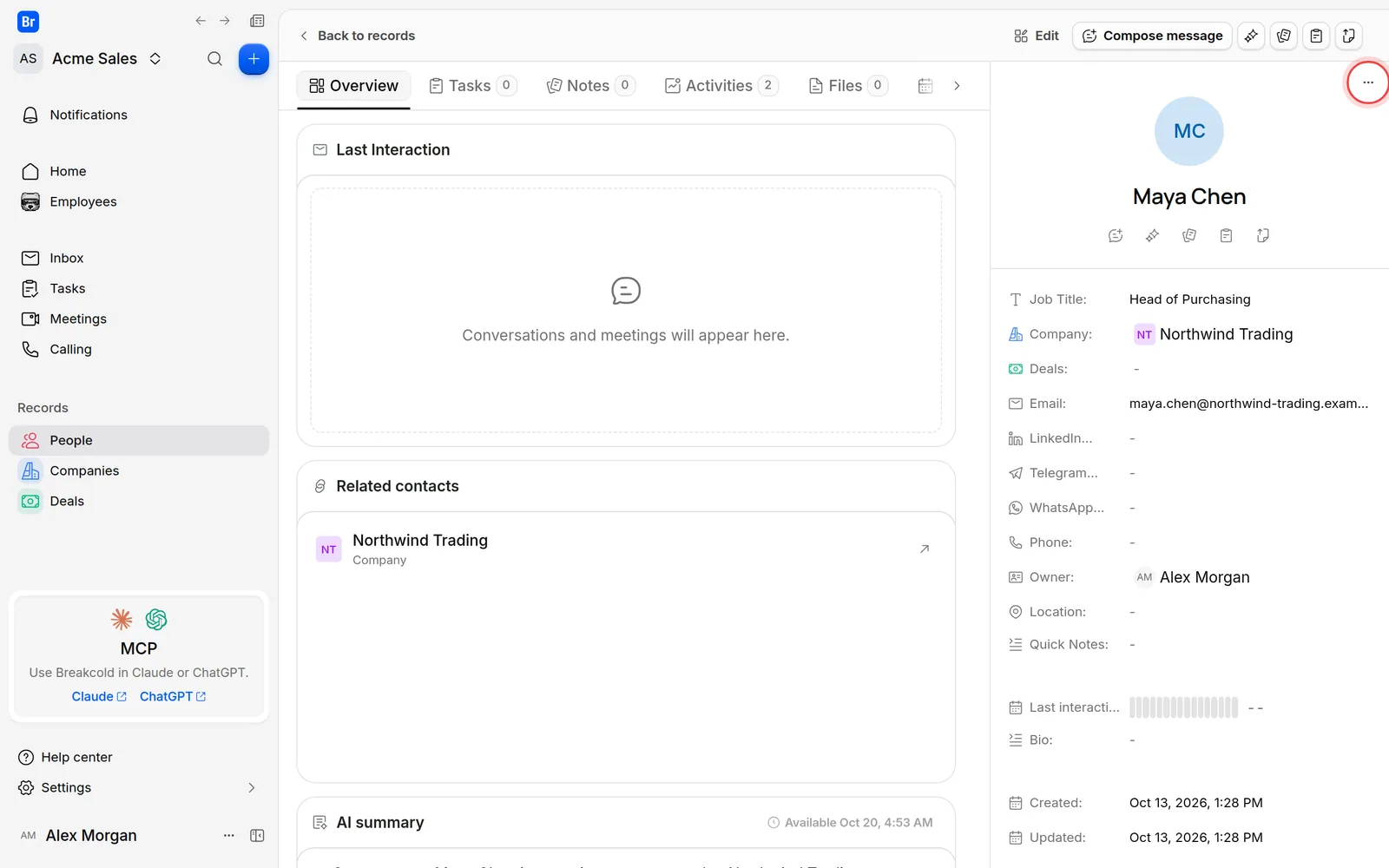Collapse sidebar using icon next to Alex Morgan

point(257,835)
